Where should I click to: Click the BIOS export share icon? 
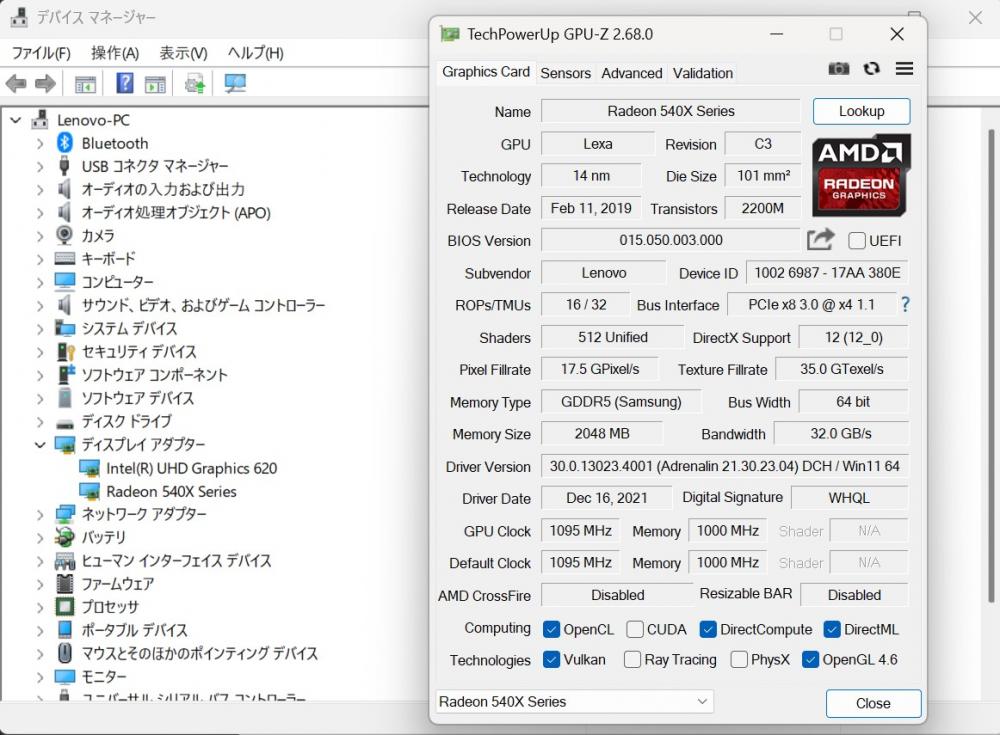pyautogui.click(x=820, y=240)
